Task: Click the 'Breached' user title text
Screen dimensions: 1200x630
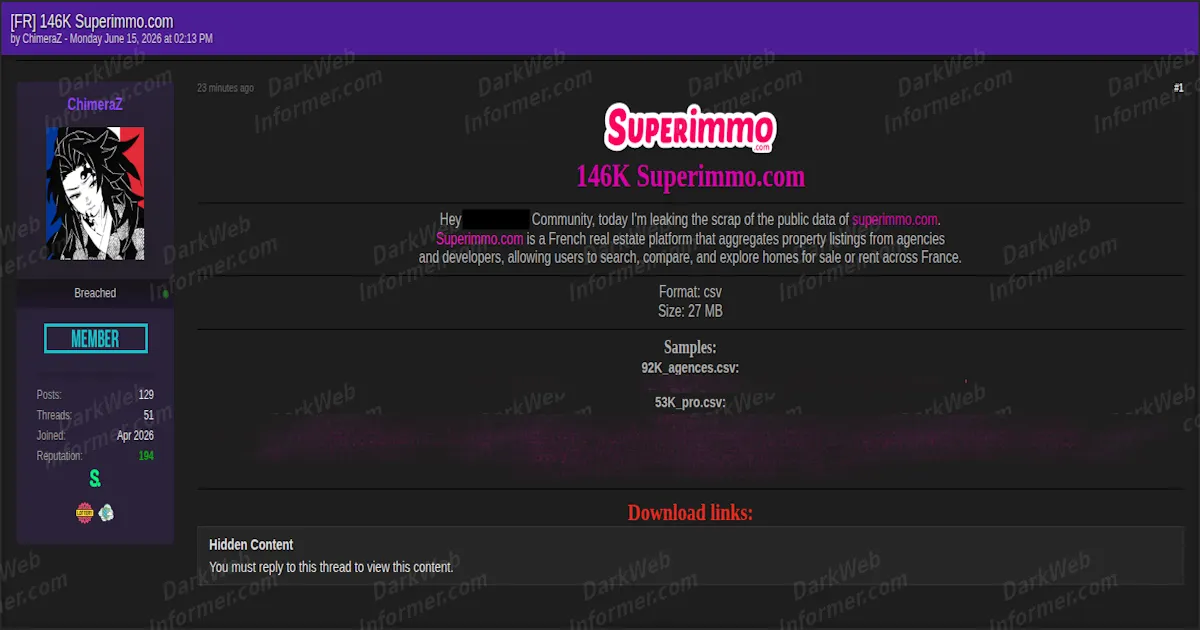Action: [x=95, y=293]
